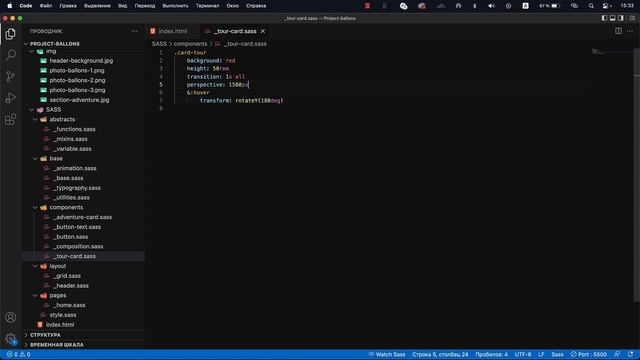Expand the СТРУКТУРА outline section
The width and height of the screenshot is (640, 360).
pos(45,335)
